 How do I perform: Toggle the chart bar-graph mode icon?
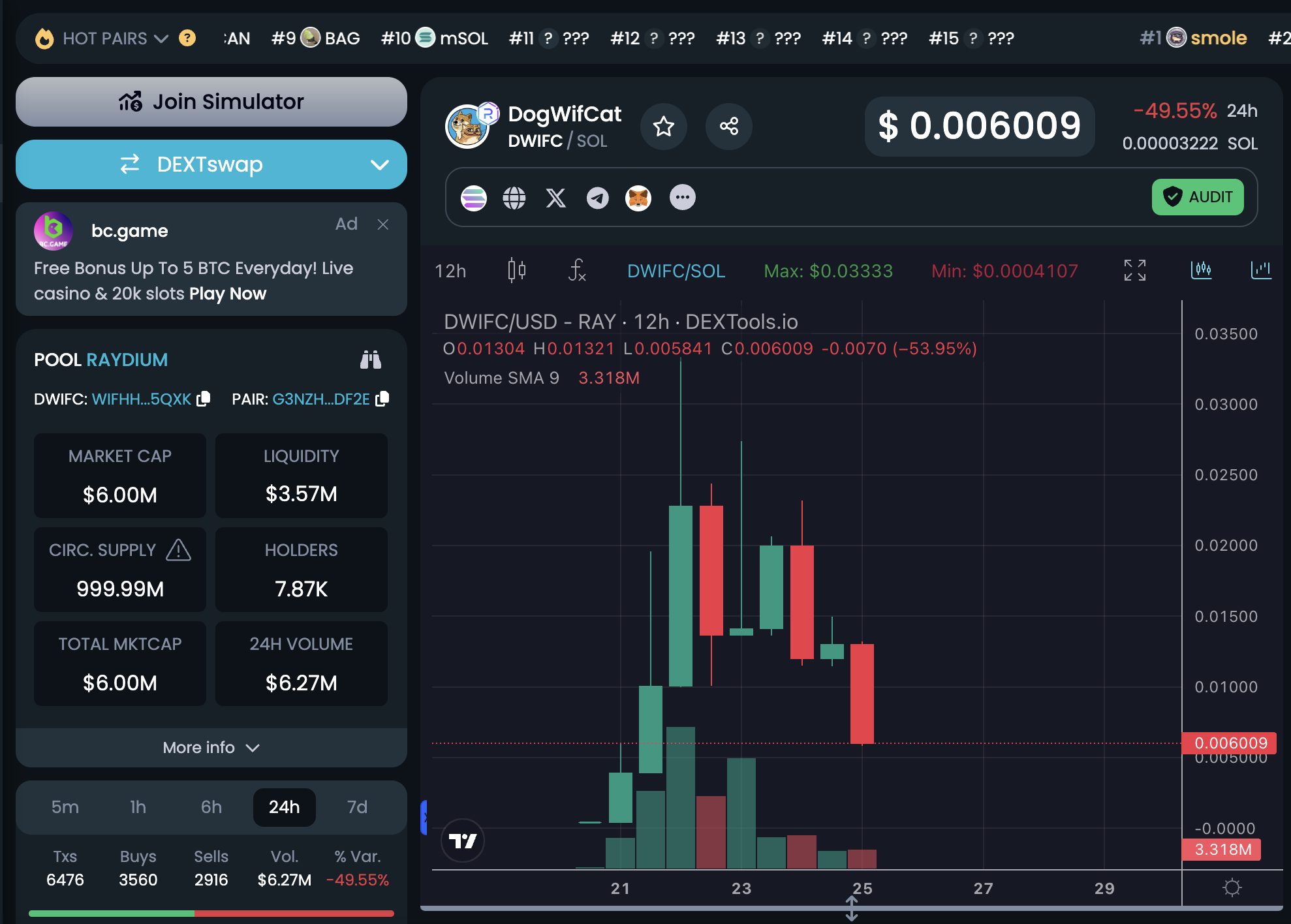pyautogui.click(x=1260, y=269)
